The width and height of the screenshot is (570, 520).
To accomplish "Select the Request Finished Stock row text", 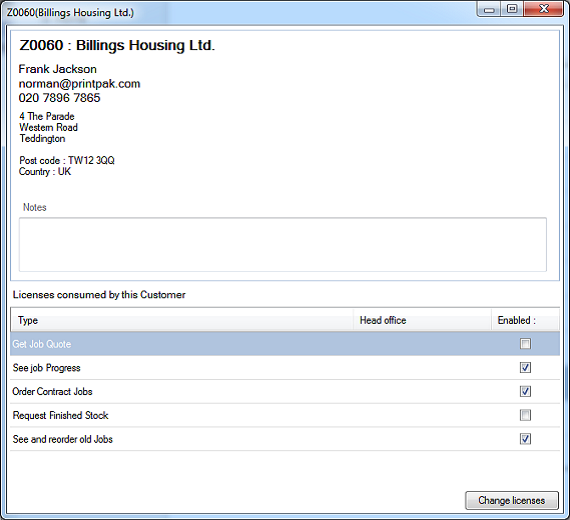I will (60, 415).
